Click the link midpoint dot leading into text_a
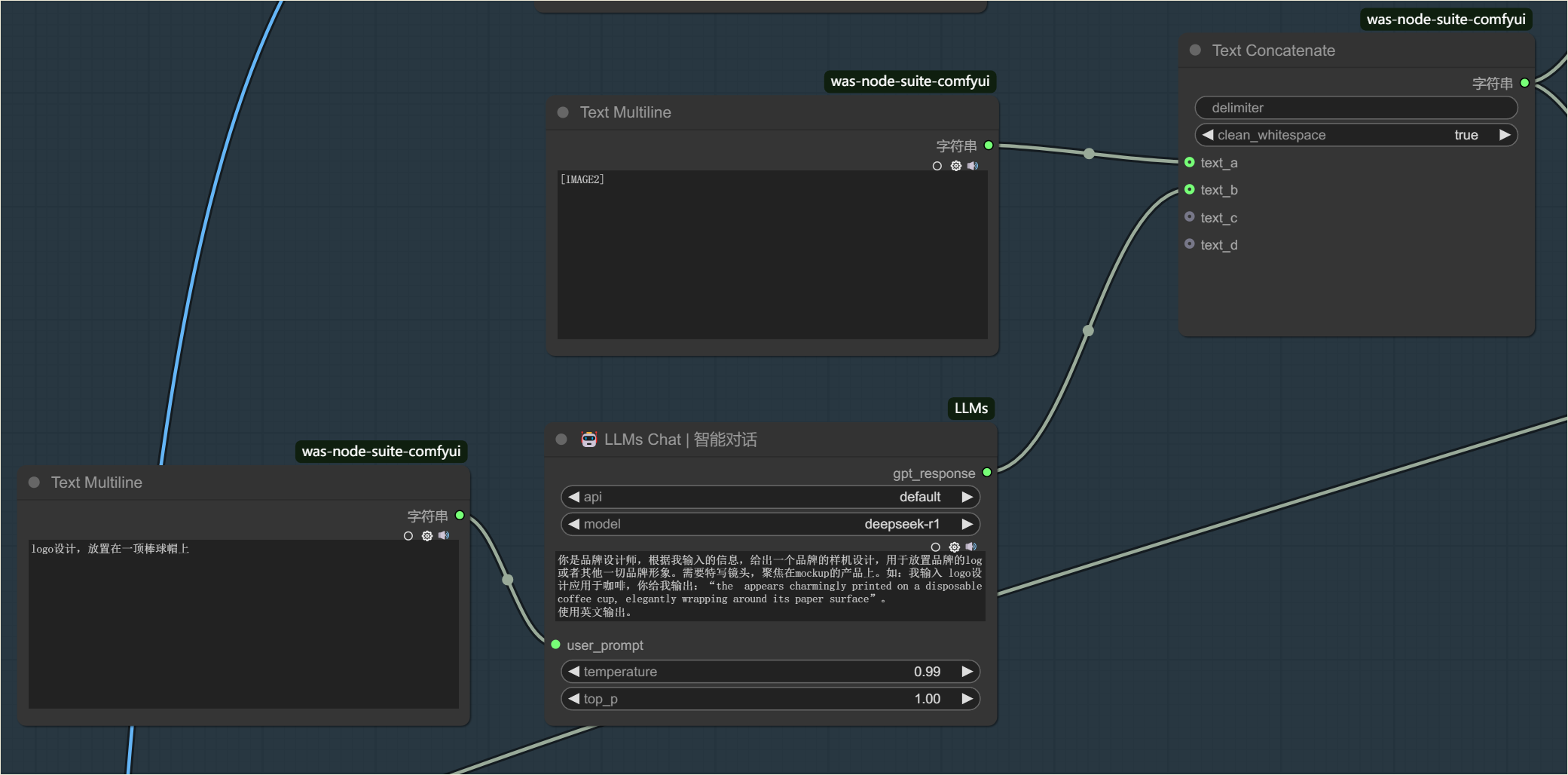Image resolution: width=1568 pixels, height=775 pixels. (1089, 154)
